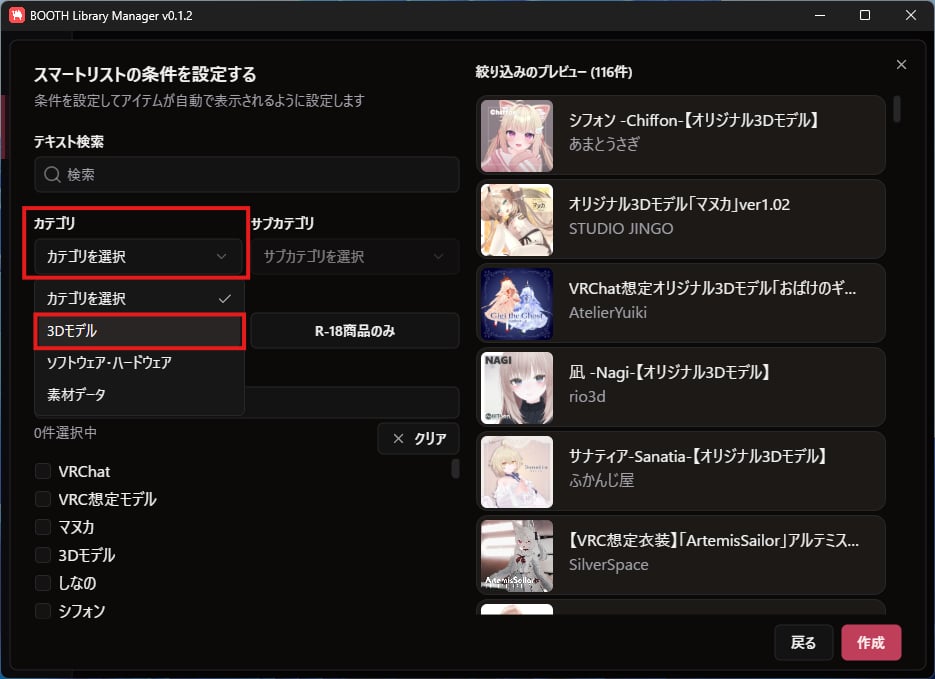
Task: Click the BOOTH app logo in title bar
Action: pos(16,15)
